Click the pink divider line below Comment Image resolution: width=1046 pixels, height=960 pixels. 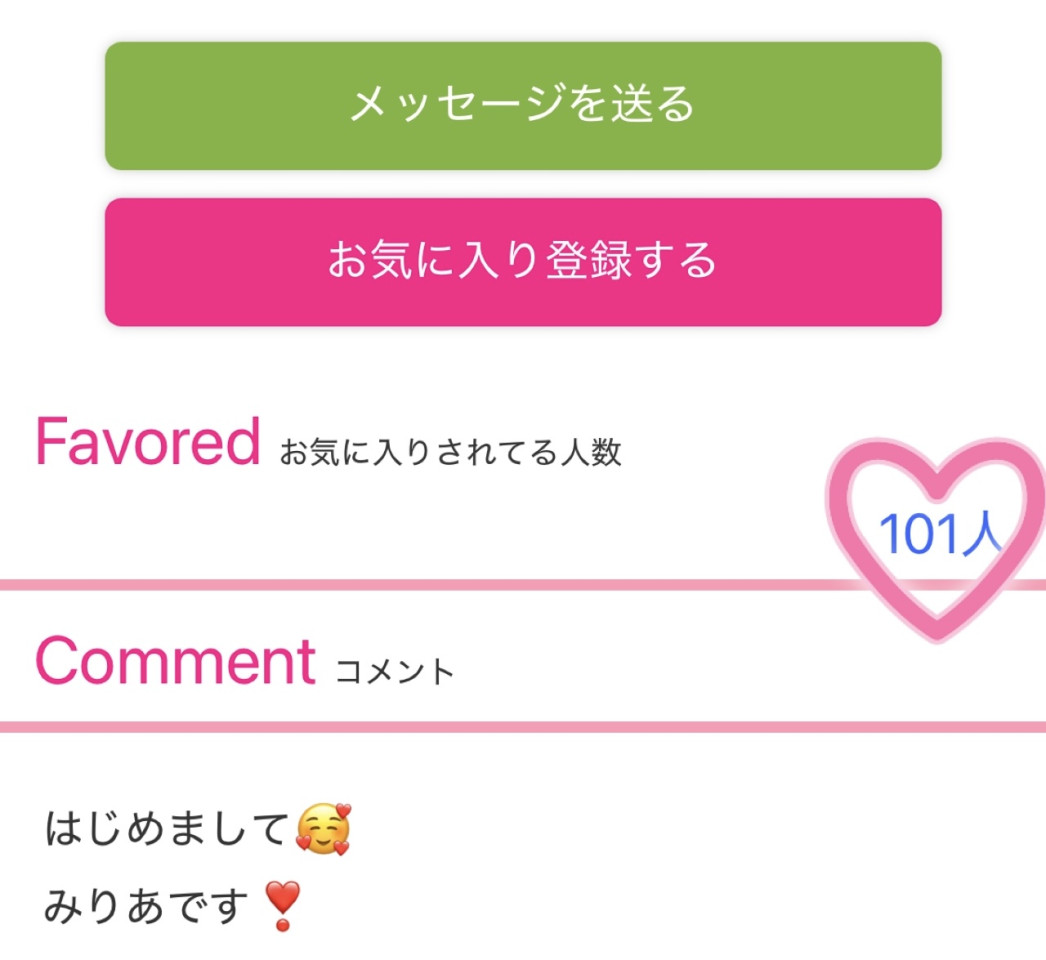[x=522, y=727]
